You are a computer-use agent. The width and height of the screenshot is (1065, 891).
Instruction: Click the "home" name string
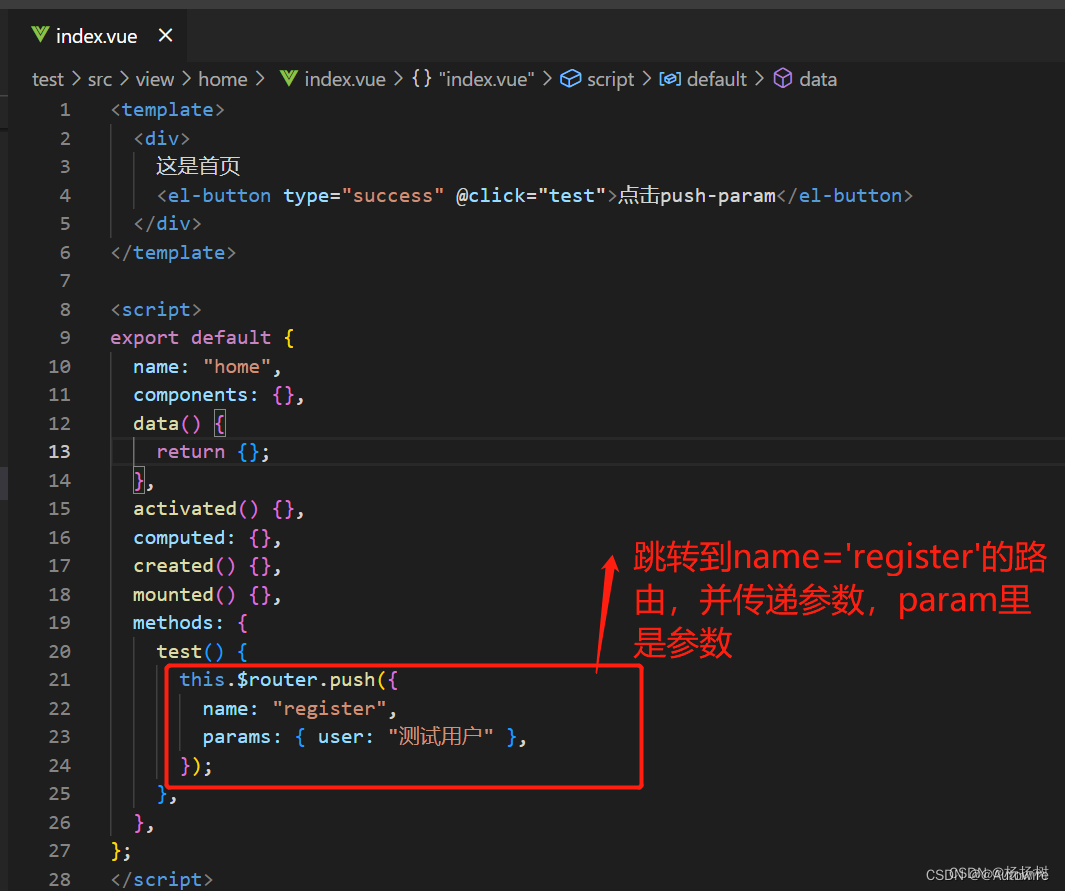237,367
